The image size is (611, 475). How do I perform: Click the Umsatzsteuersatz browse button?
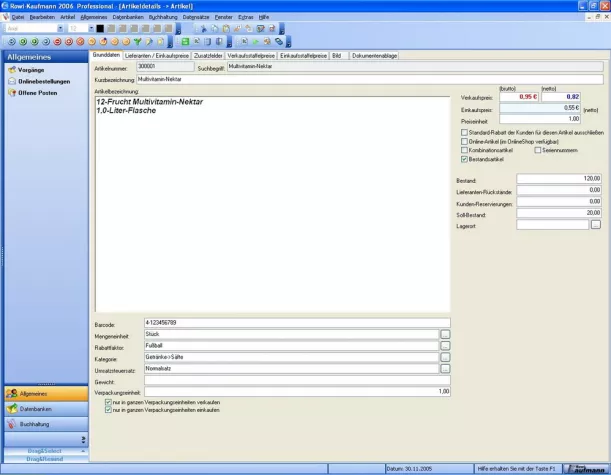(446, 369)
